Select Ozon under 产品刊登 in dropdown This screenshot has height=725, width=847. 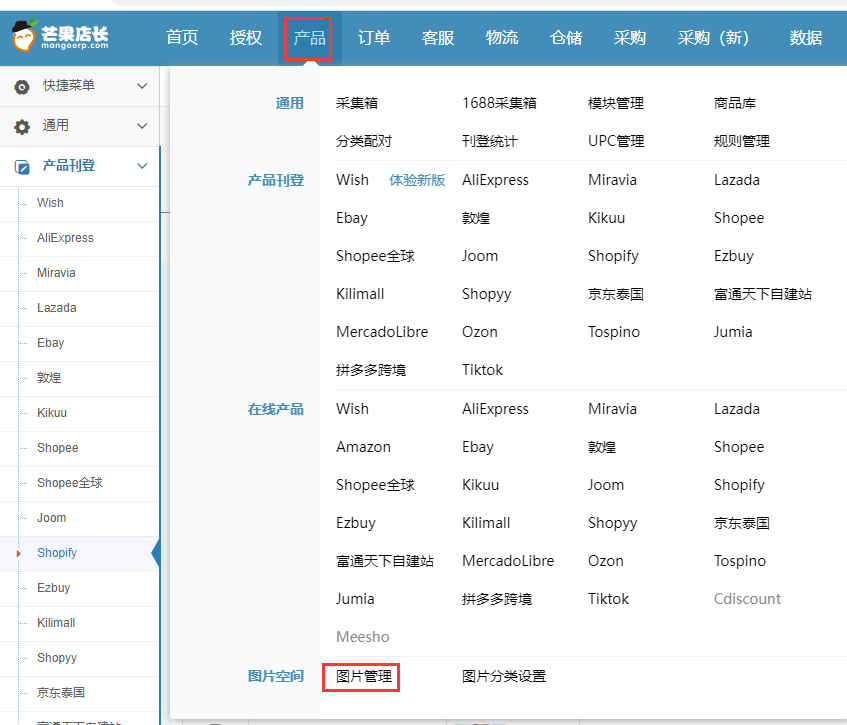480,332
